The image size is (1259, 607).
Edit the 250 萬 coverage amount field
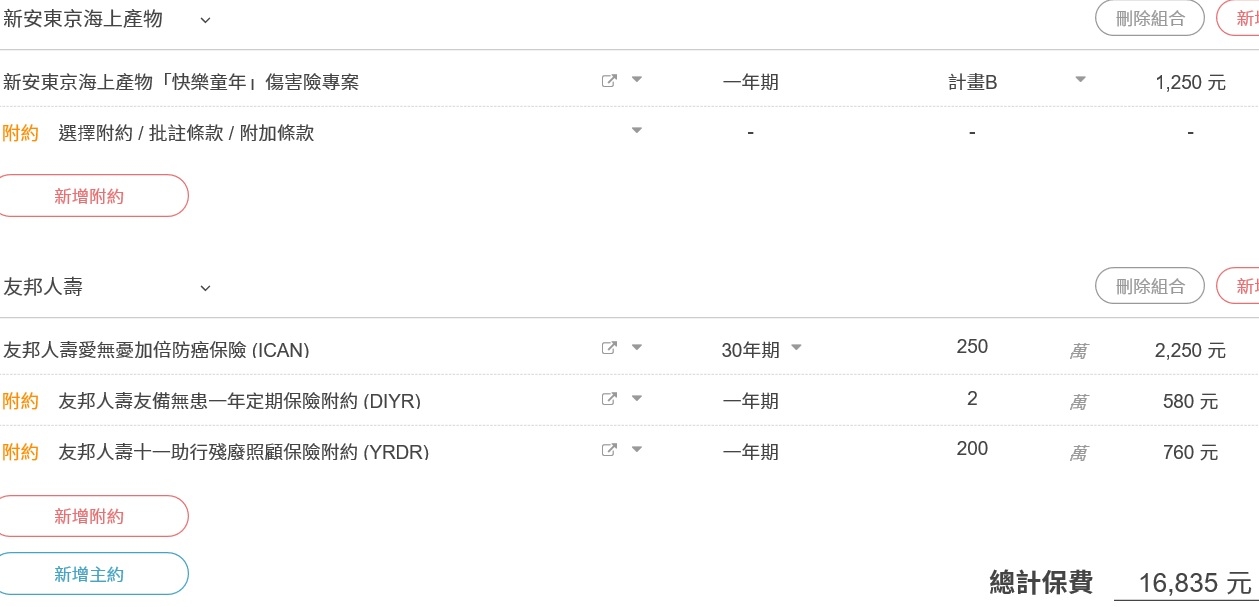tap(972, 347)
